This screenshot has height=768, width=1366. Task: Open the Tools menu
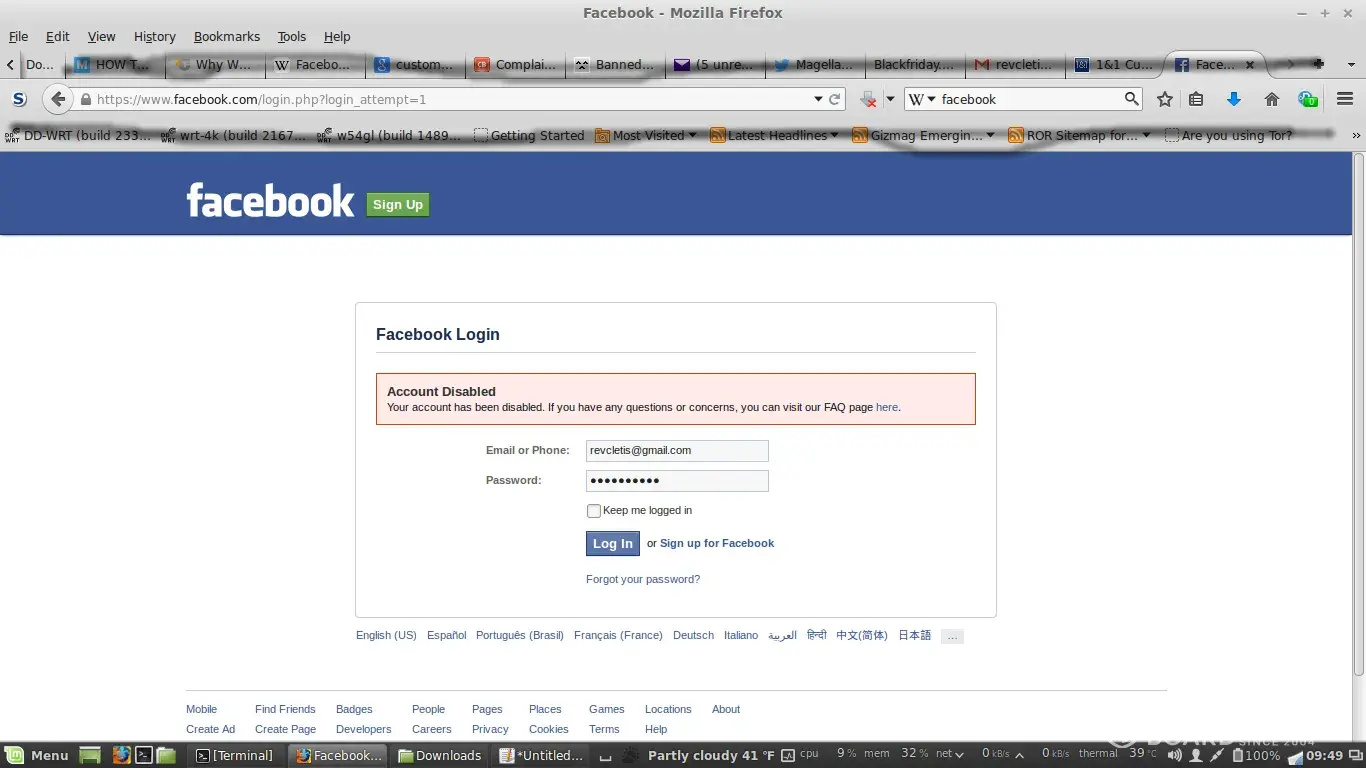tap(292, 36)
